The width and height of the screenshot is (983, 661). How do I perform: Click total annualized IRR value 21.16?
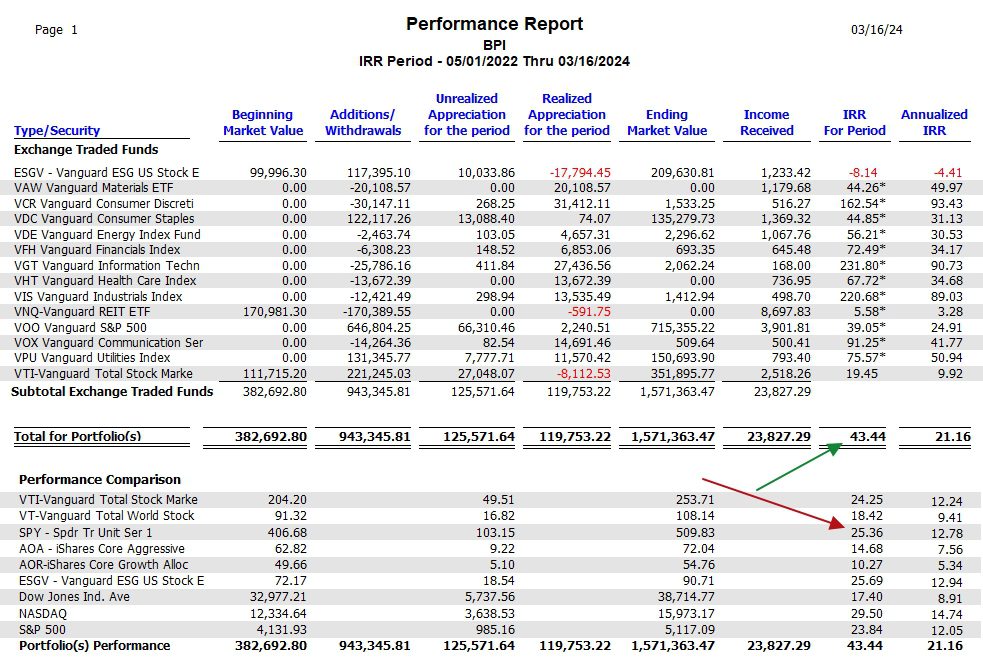(952, 436)
